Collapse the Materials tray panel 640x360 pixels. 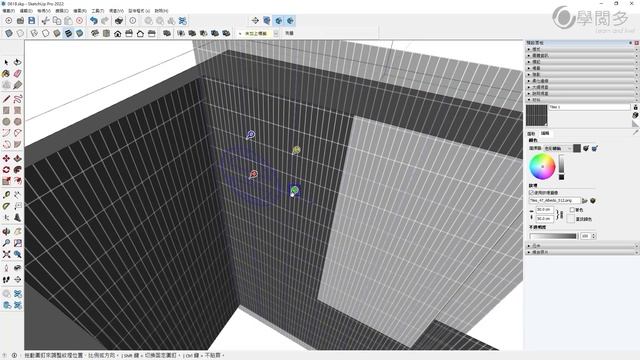[581, 100]
